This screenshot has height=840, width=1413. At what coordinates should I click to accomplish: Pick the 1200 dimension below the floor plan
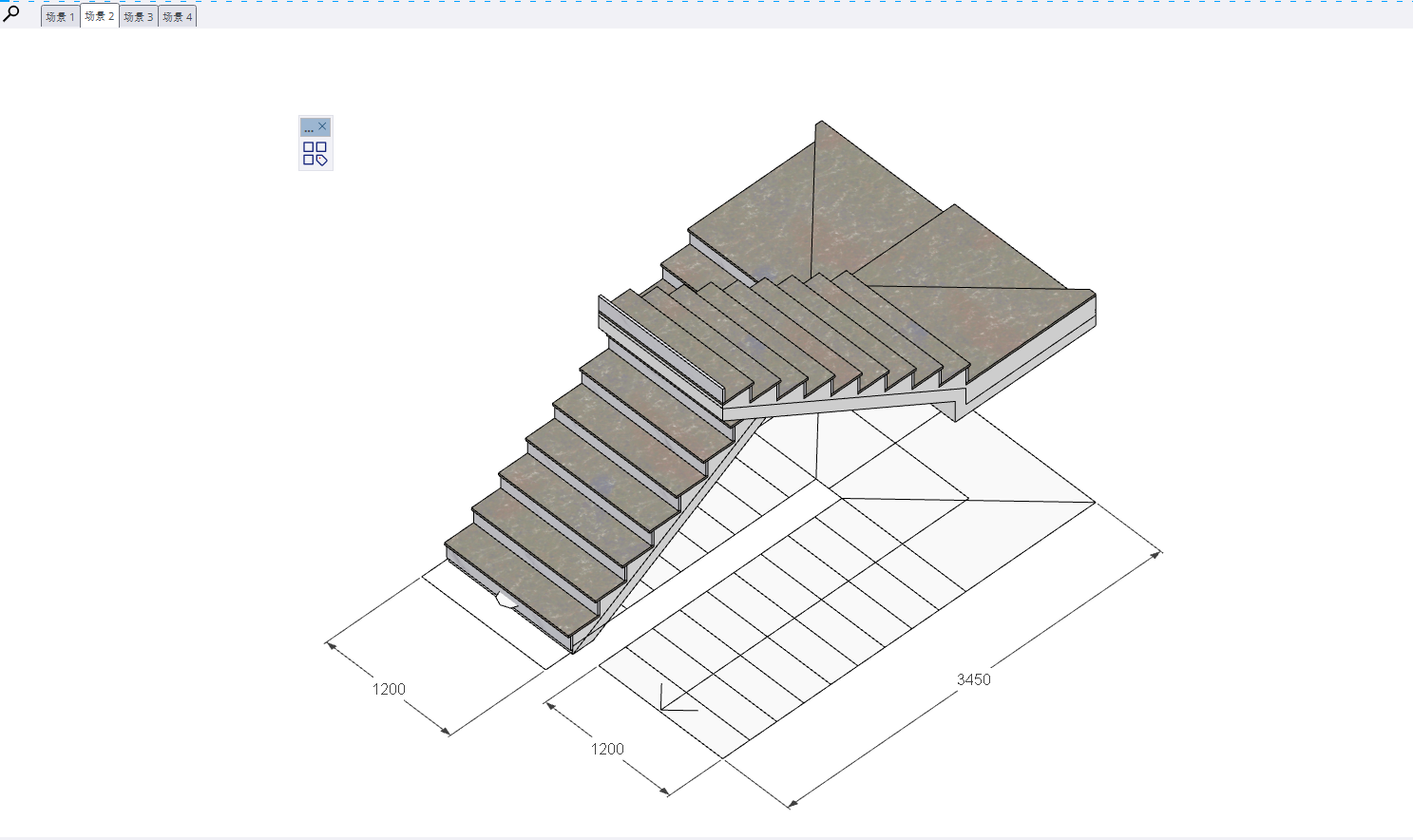(x=607, y=749)
